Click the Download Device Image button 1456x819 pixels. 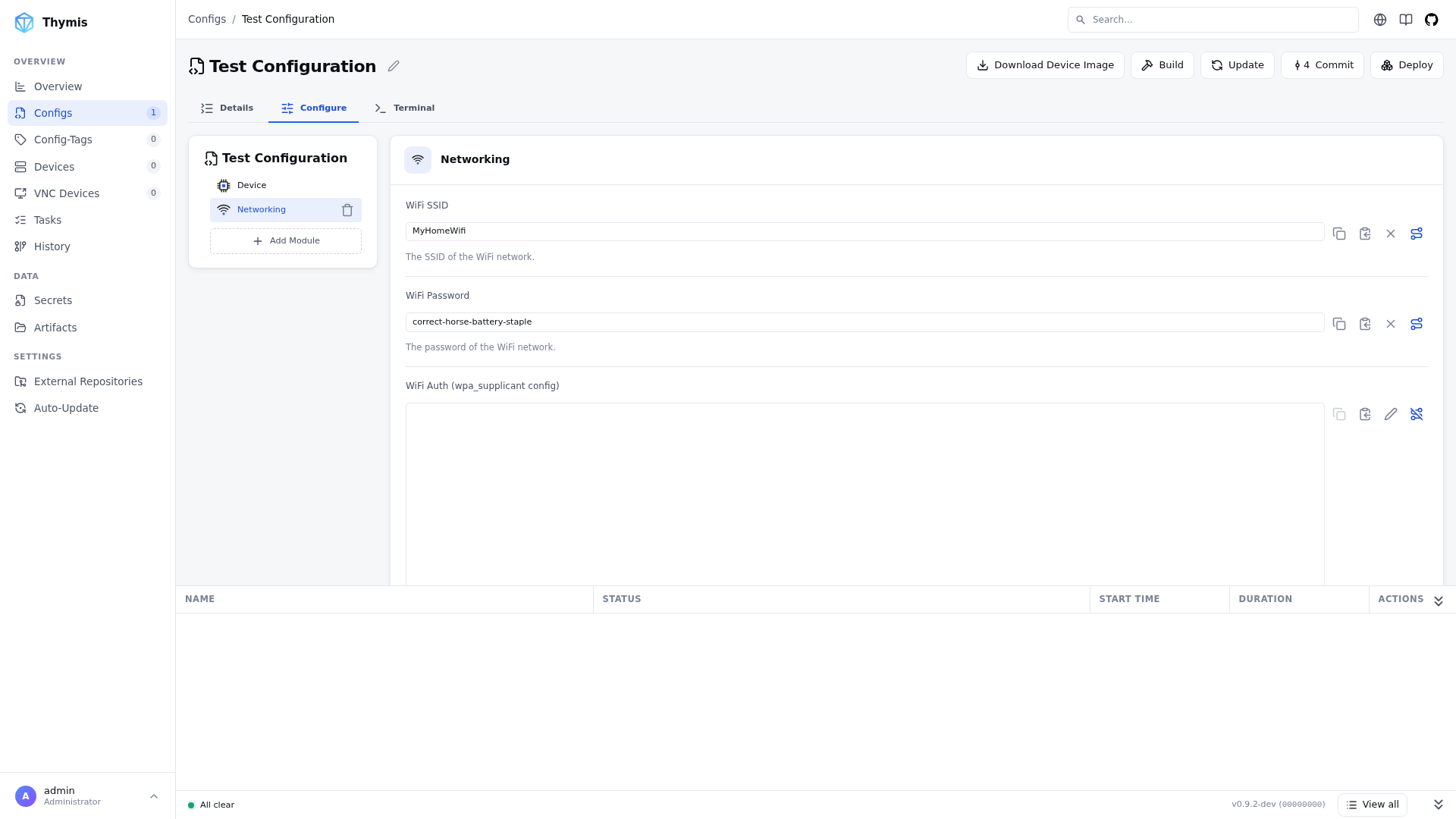1045,65
